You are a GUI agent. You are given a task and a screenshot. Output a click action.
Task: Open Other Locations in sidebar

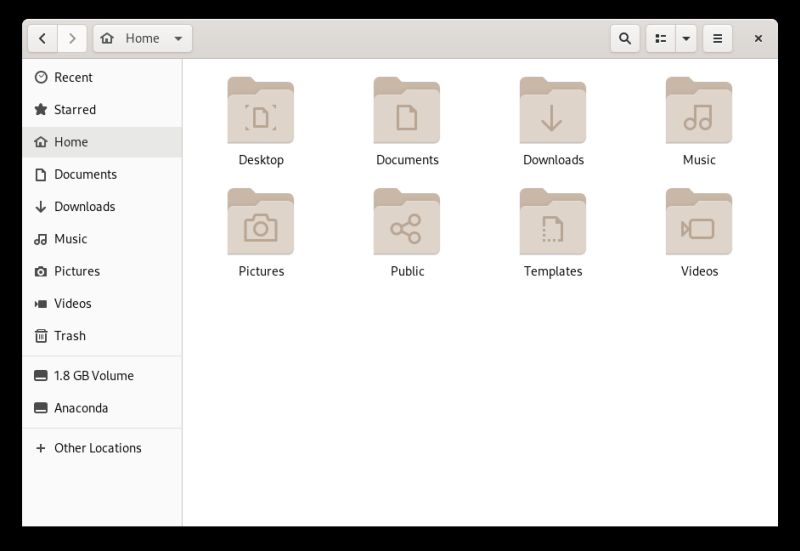click(x=102, y=448)
